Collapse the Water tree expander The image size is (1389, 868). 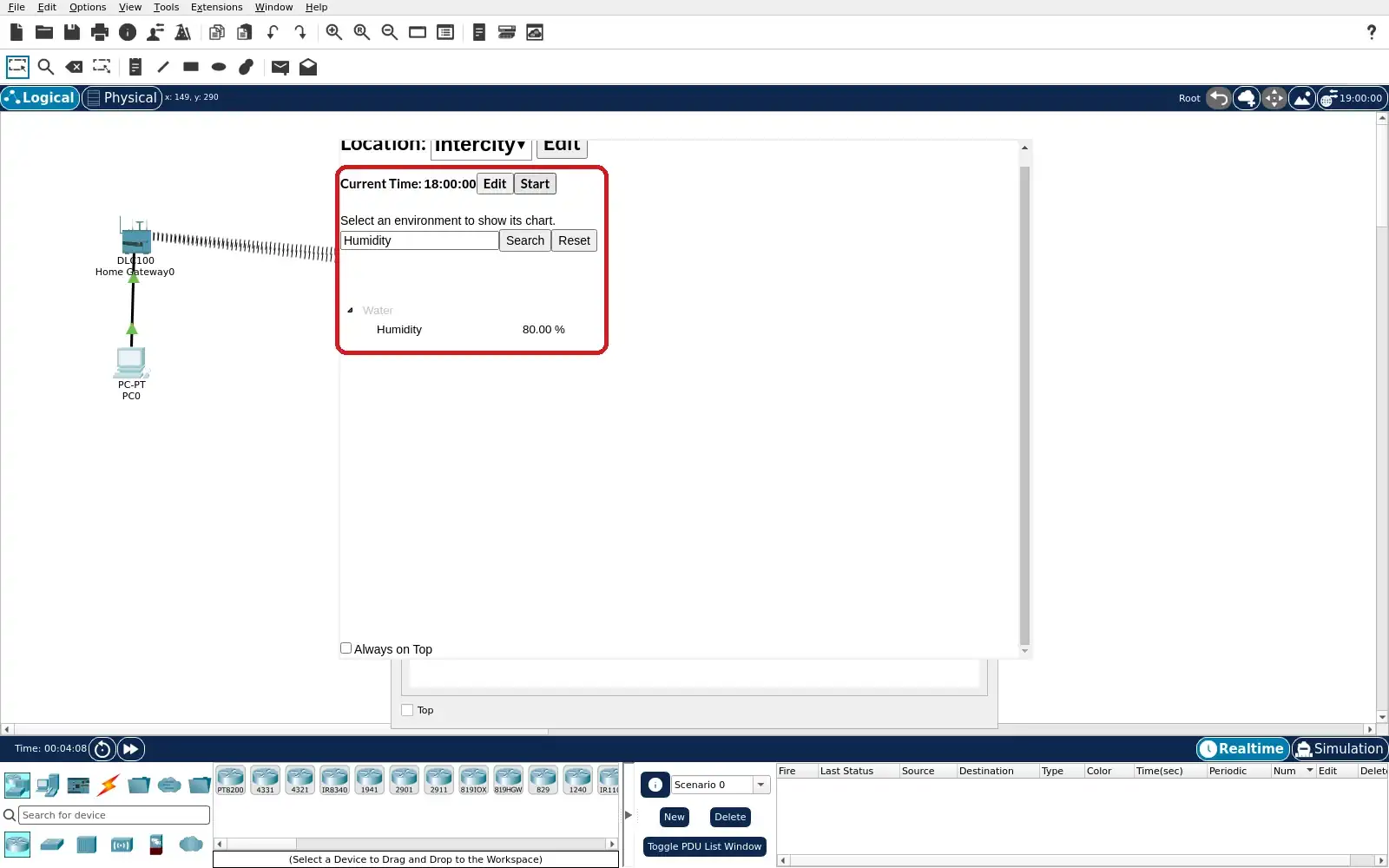coord(351,310)
